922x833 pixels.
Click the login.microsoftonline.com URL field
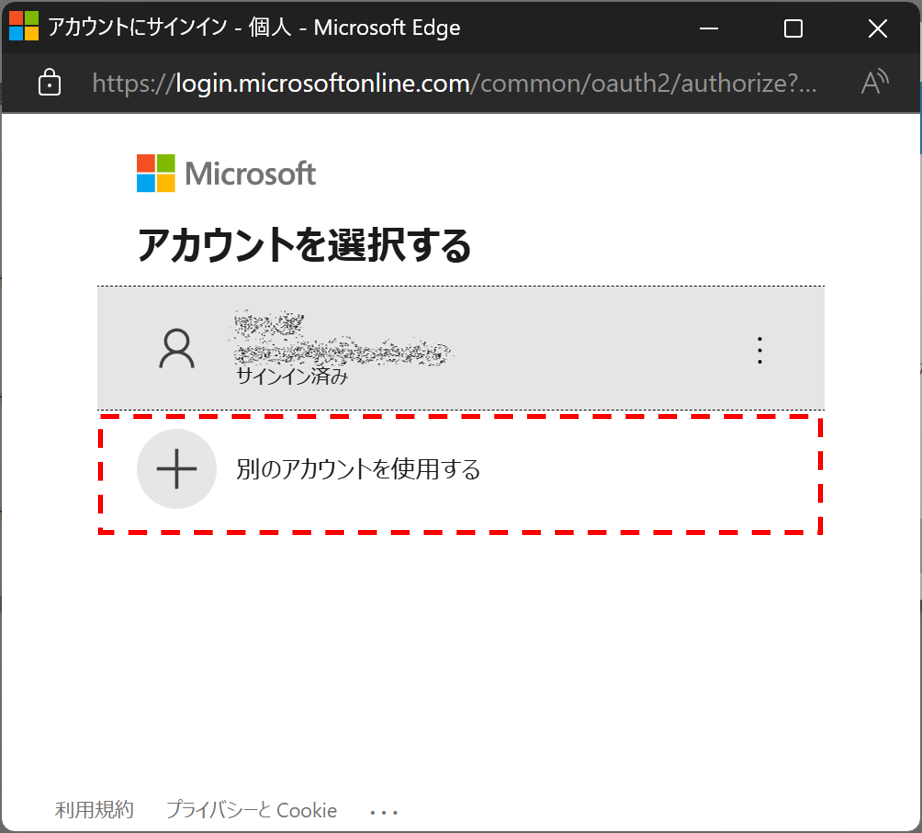pyautogui.click(x=454, y=83)
